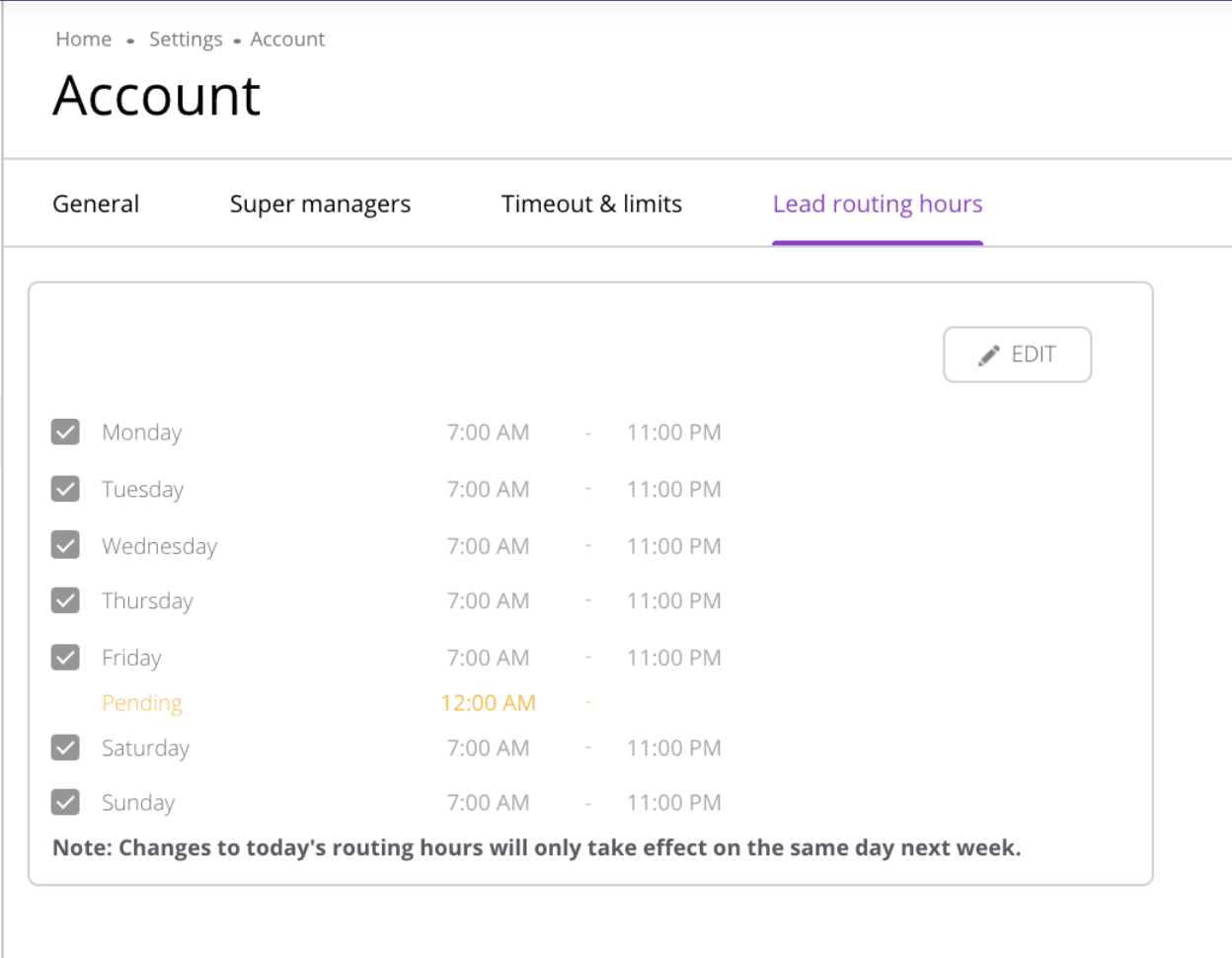This screenshot has width=1232, height=958.
Task: Select the Timeout & limits tab
Action: pyautogui.click(x=591, y=204)
